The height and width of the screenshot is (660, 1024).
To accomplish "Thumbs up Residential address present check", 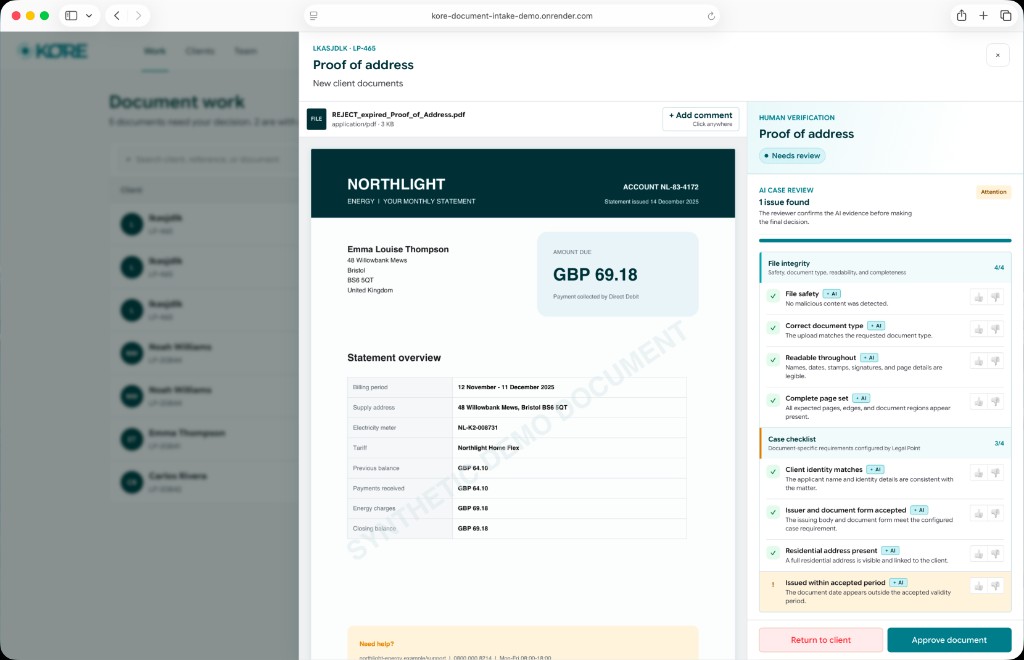I will (x=978, y=554).
